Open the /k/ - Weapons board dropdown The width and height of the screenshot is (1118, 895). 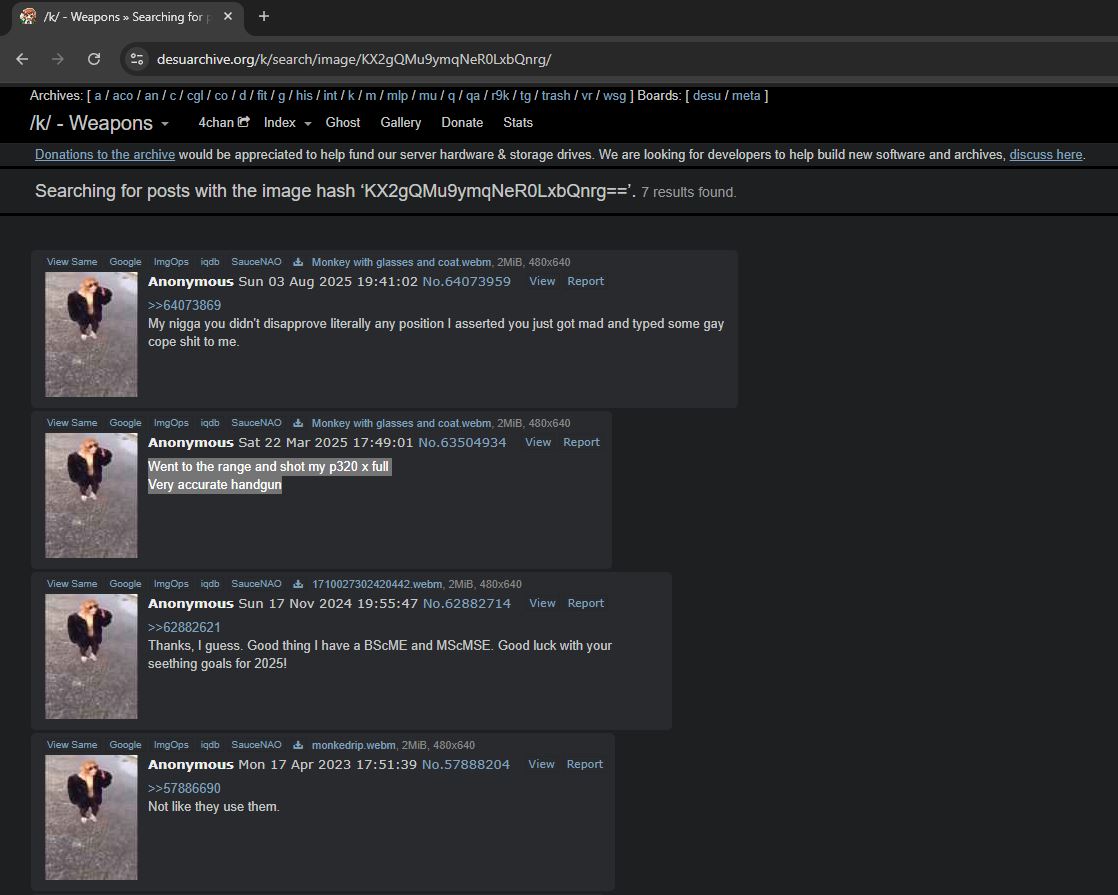(99, 123)
